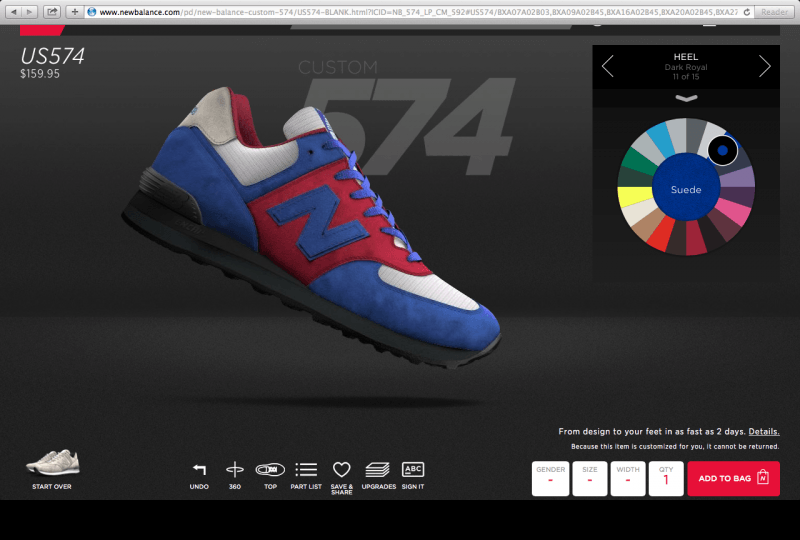Open the Gender selector
This screenshot has height=540, width=800.
551,478
